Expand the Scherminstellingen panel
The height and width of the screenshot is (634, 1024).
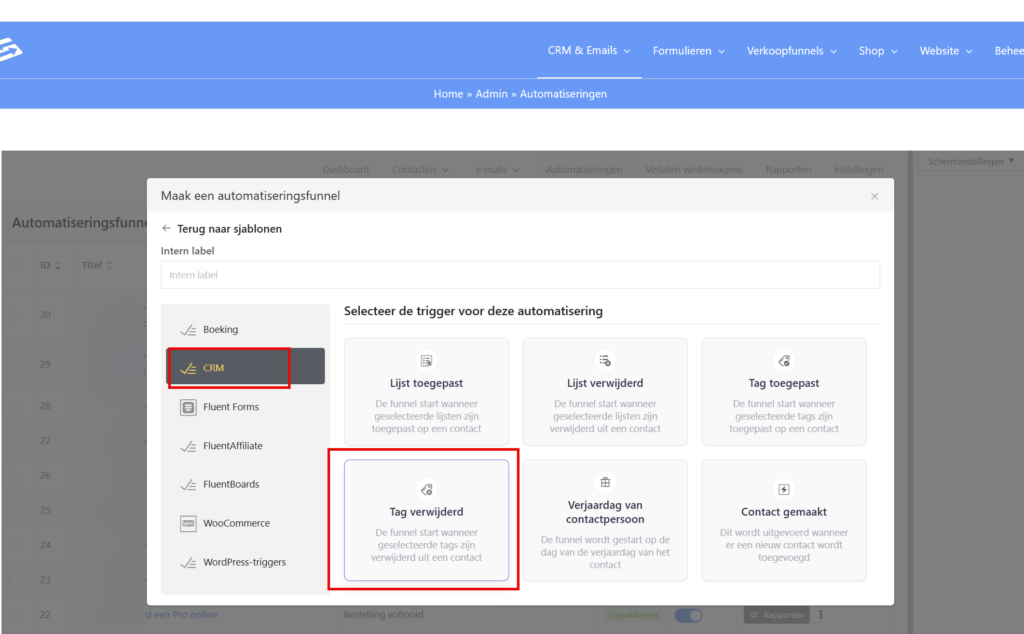point(970,161)
